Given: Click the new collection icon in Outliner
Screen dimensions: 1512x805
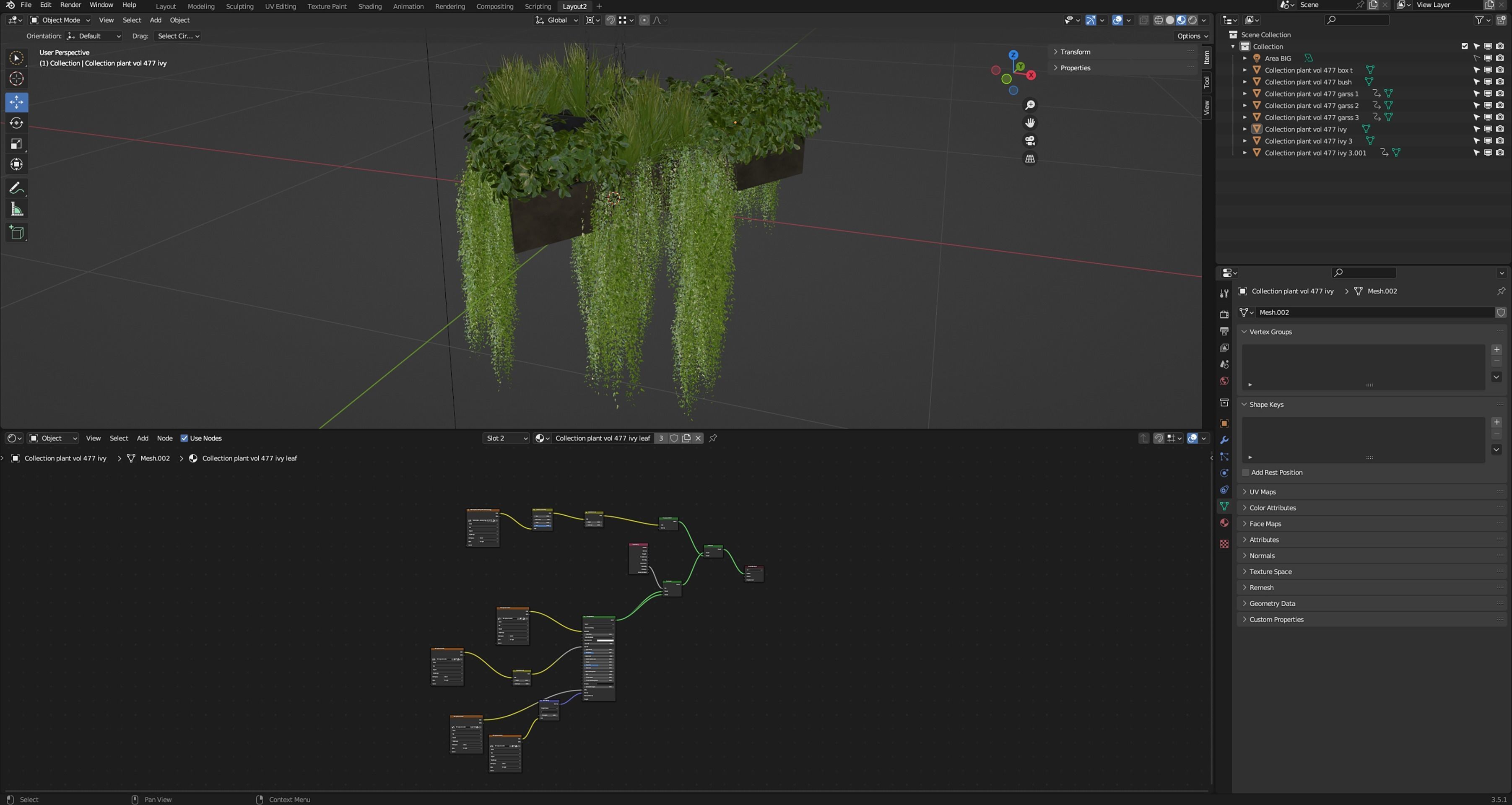Looking at the screenshot, I should [x=1501, y=20].
